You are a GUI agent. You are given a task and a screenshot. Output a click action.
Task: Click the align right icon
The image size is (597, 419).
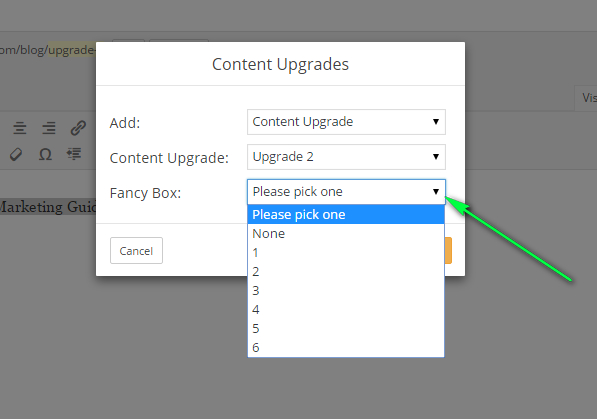point(49,128)
